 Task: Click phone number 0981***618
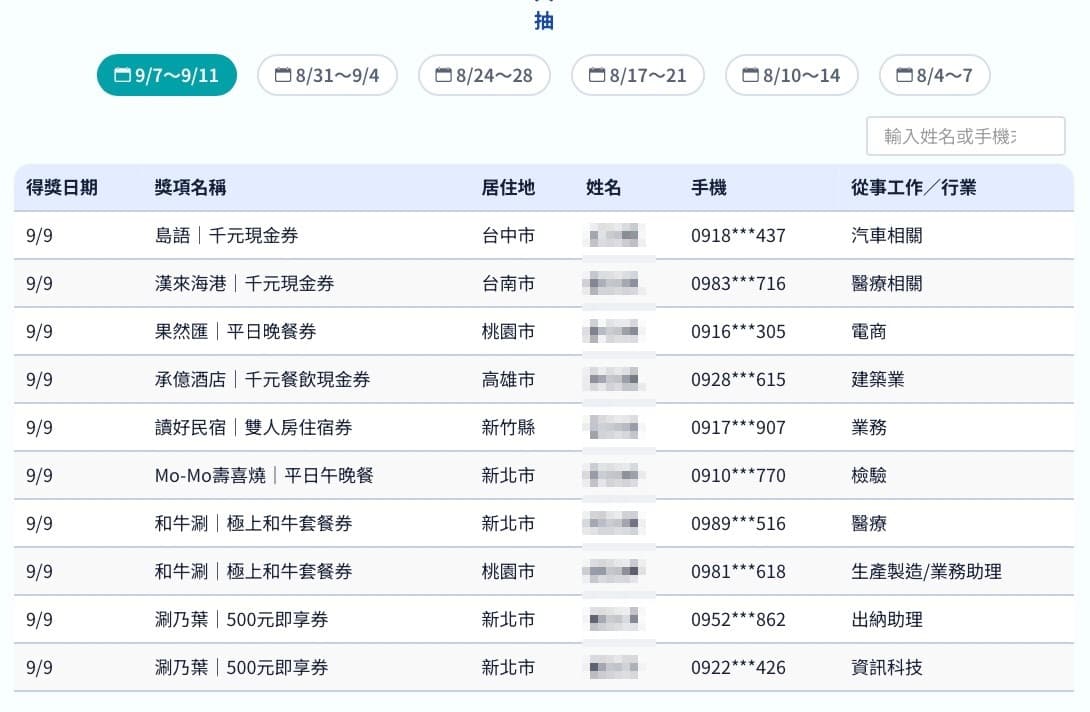tap(738, 572)
